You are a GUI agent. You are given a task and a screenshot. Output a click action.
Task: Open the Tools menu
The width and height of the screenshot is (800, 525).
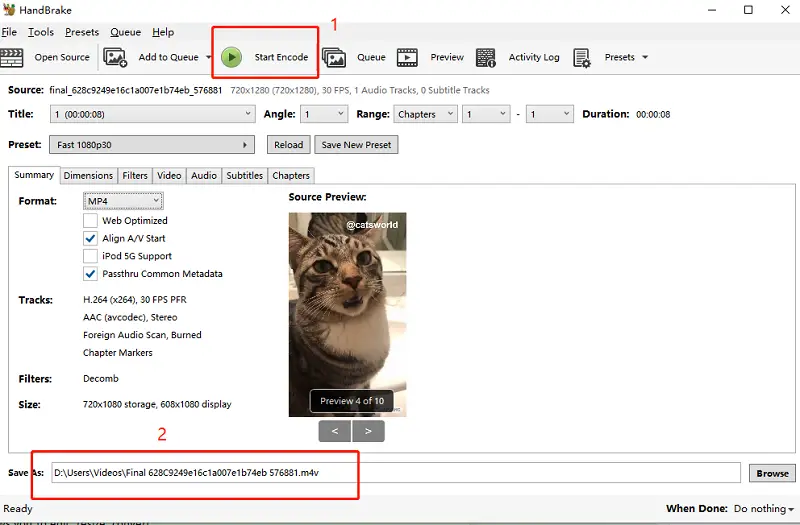tap(41, 32)
